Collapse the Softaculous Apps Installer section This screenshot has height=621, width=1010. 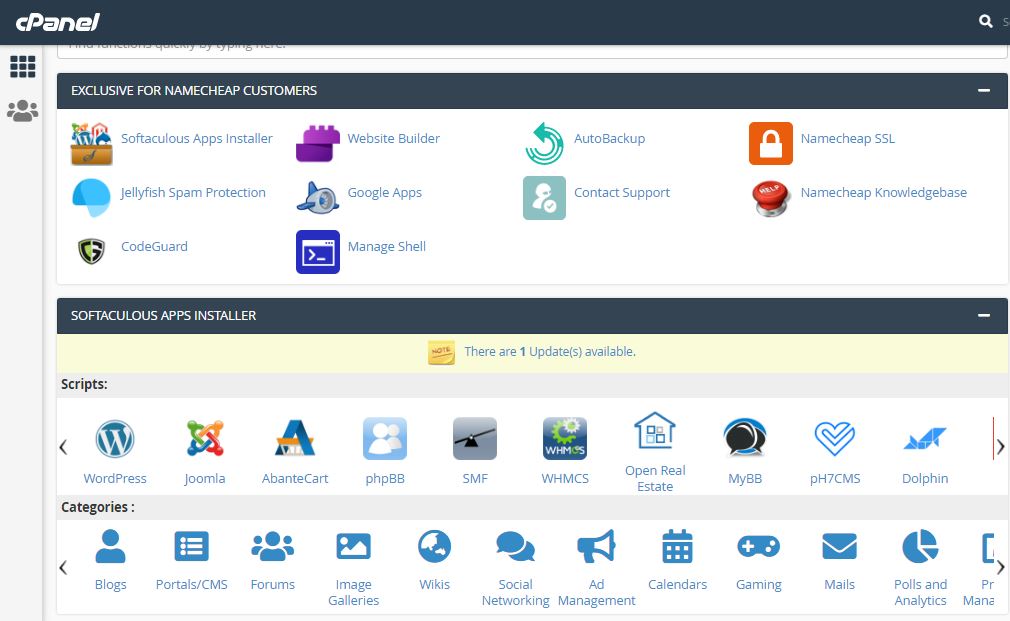point(984,315)
